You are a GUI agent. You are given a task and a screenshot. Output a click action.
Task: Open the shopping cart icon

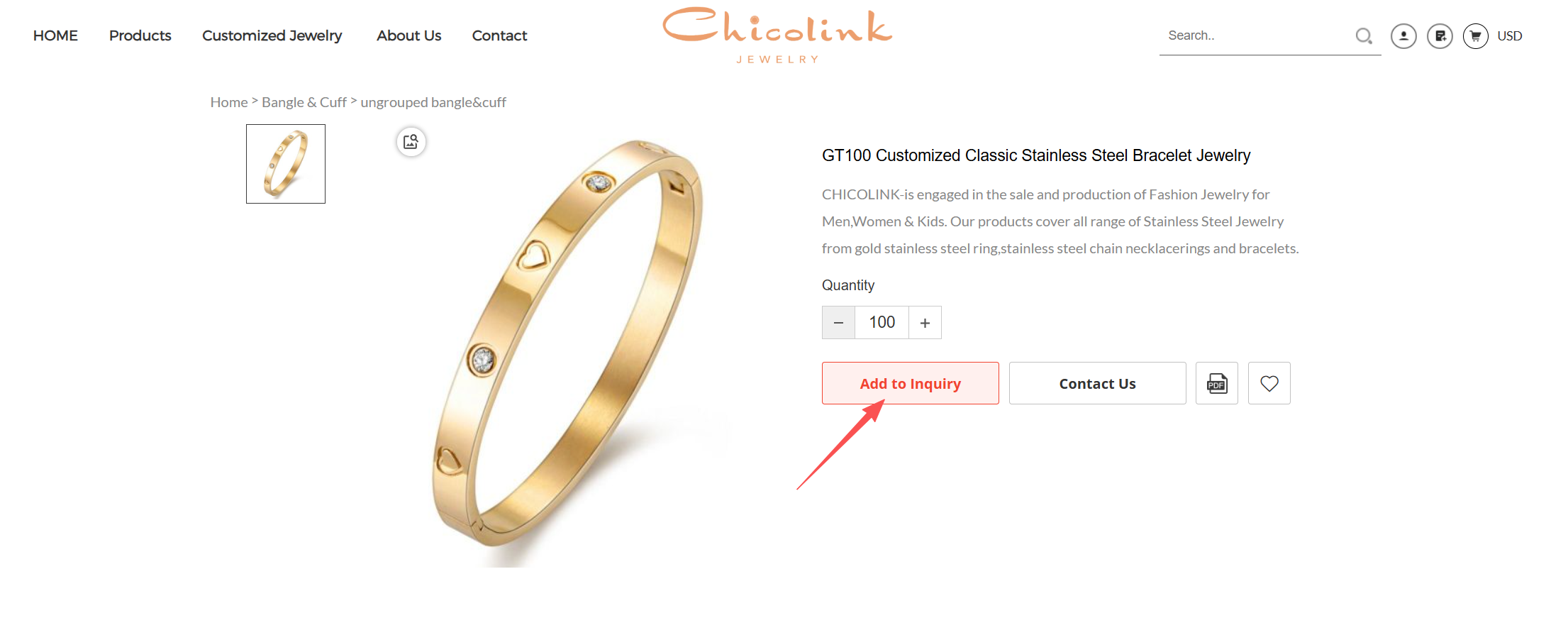1476,36
